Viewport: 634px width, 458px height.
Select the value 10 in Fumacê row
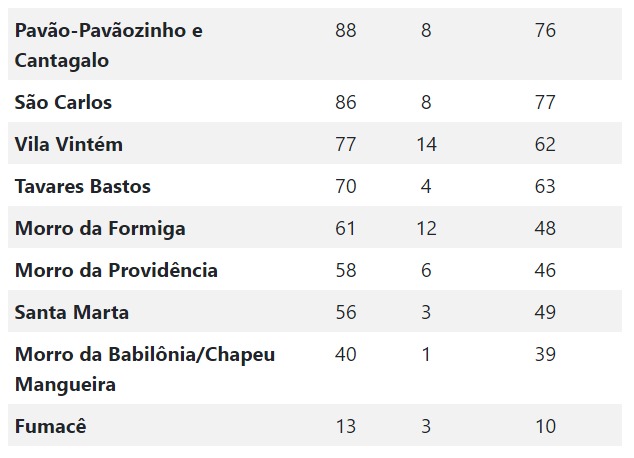[545, 426]
